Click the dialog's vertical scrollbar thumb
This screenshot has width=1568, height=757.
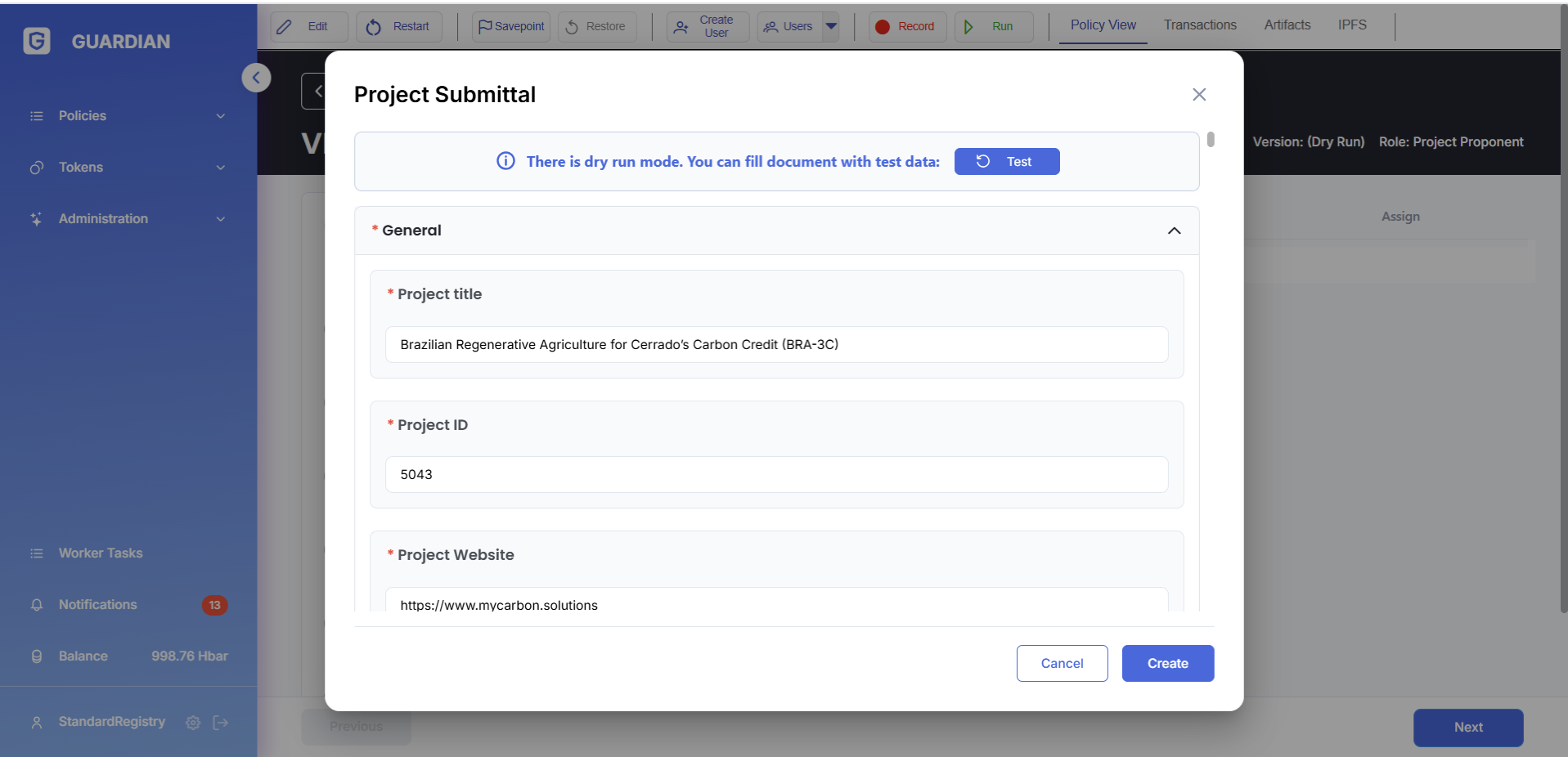click(x=1211, y=140)
